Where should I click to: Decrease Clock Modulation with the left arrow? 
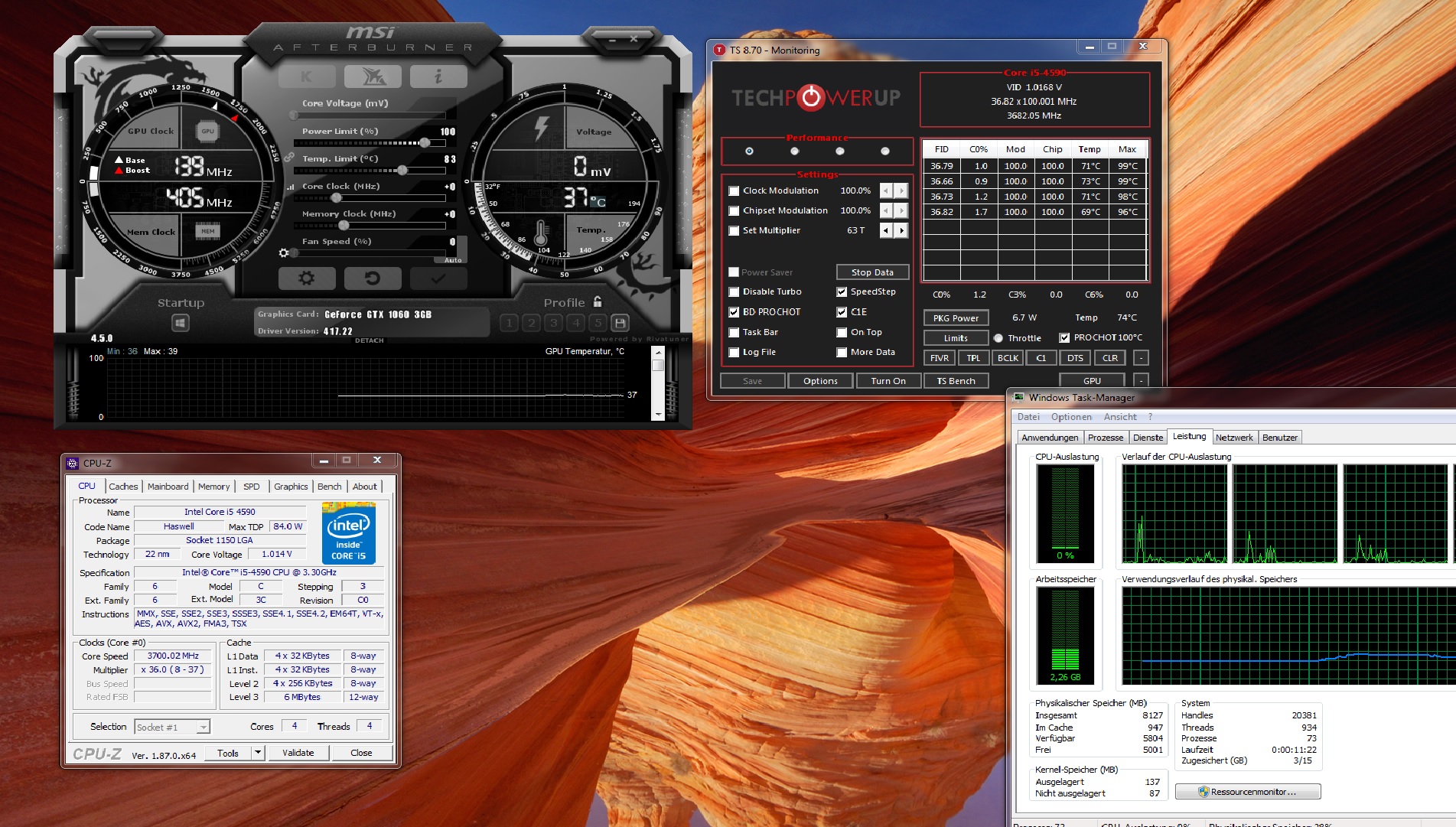[885, 190]
